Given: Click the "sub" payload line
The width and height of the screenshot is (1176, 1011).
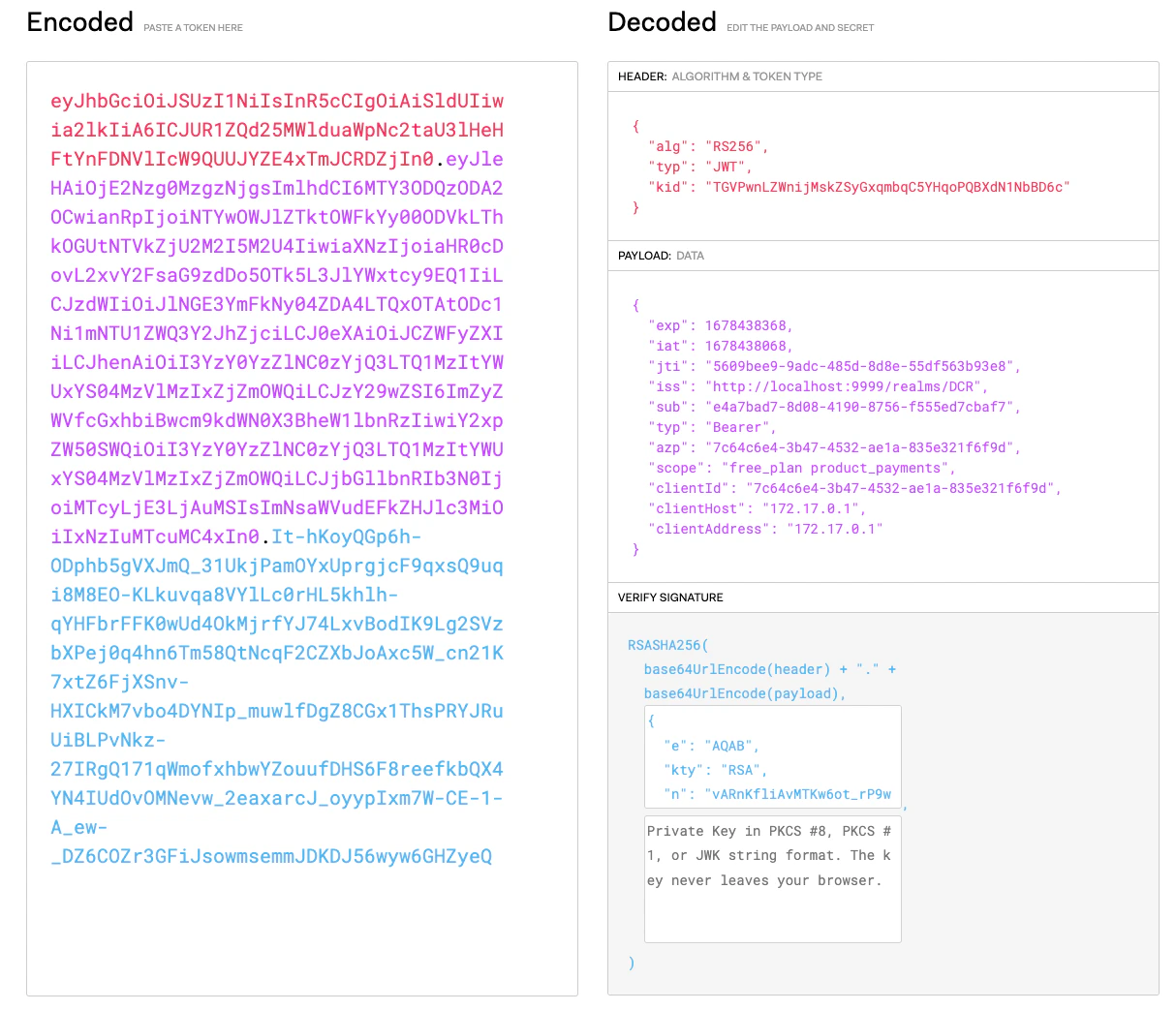Looking at the screenshot, I should [x=835, y=407].
